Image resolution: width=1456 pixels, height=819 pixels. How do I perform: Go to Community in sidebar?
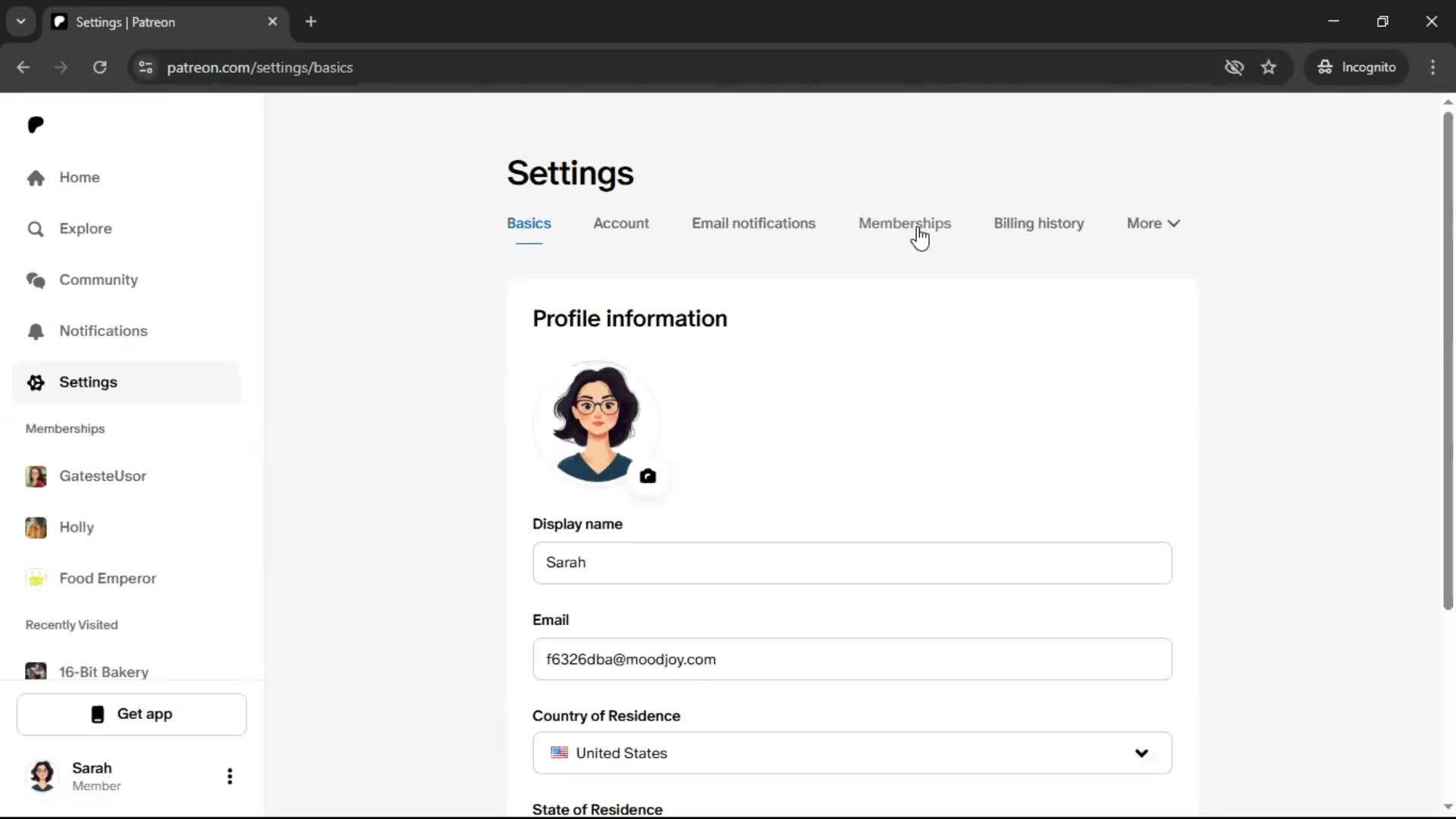tap(127, 280)
